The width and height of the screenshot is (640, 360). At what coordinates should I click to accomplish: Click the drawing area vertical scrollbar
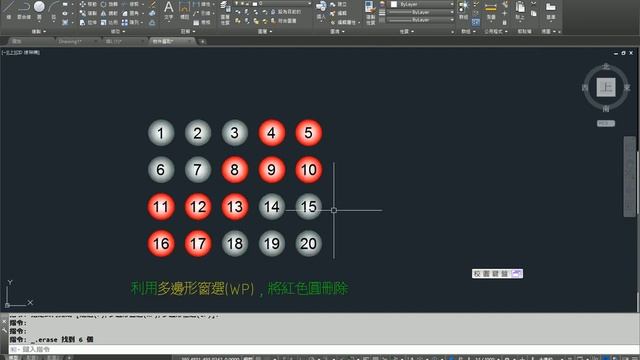point(629,176)
